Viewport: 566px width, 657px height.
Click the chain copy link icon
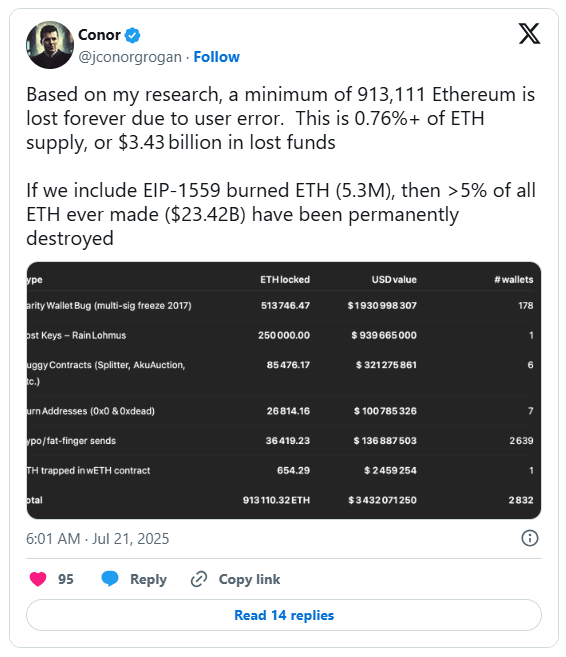[199, 579]
